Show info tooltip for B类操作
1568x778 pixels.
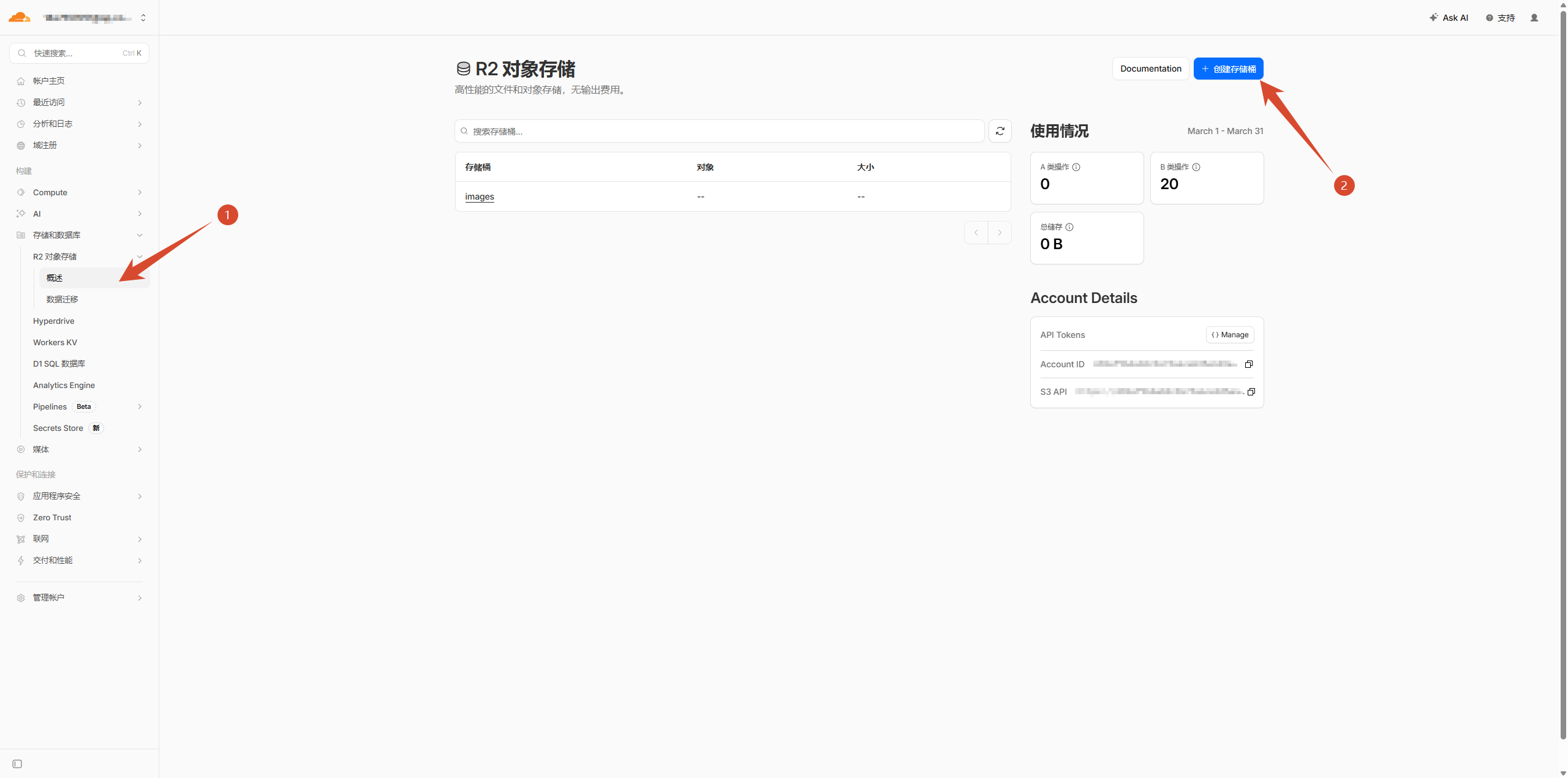click(1196, 167)
